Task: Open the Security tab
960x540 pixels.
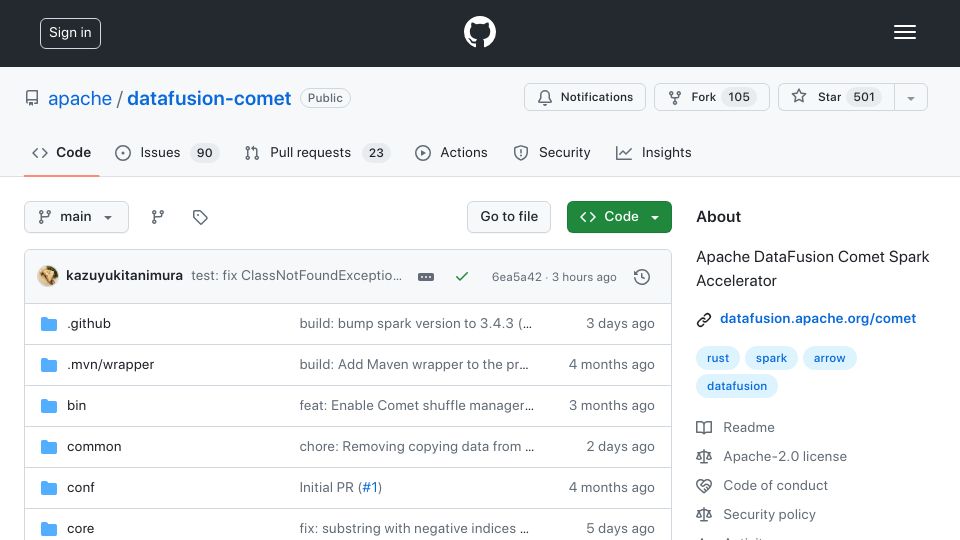Action: (552, 152)
